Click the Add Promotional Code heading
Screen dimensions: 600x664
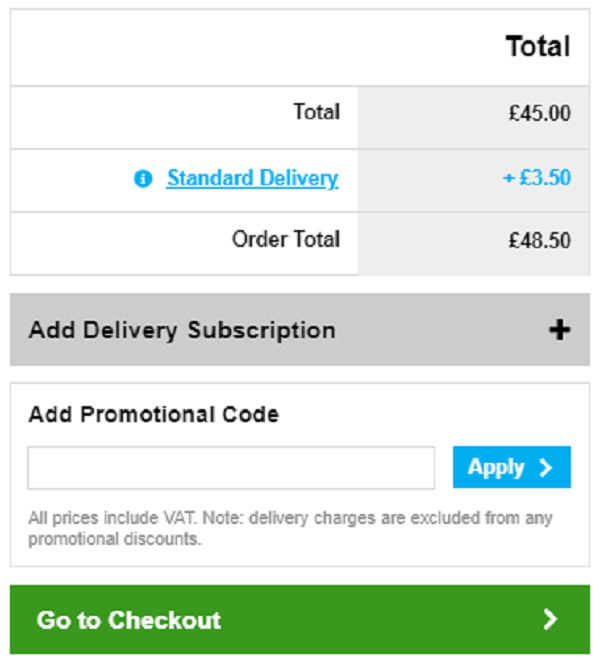pyautogui.click(x=154, y=414)
